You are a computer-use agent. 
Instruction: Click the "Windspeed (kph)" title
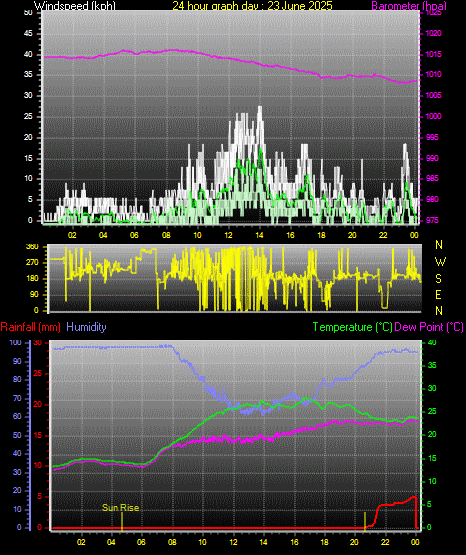pyautogui.click(x=75, y=6)
